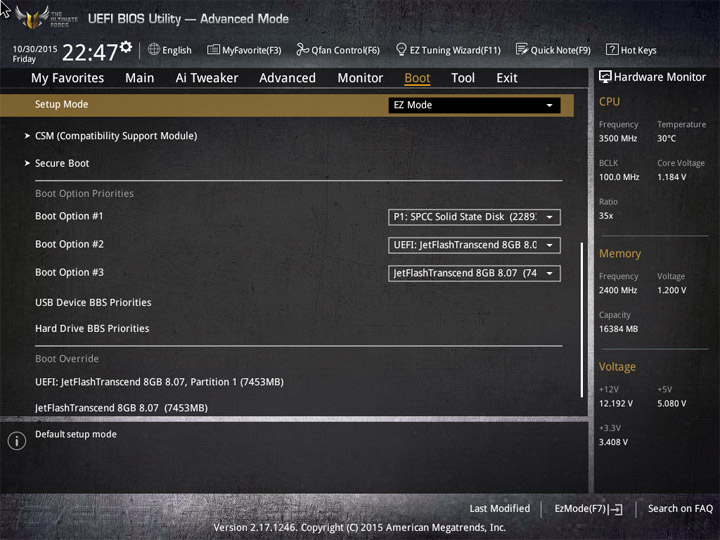Click Last Modified in the footer
The image size is (720, 540).
point(500,508)
